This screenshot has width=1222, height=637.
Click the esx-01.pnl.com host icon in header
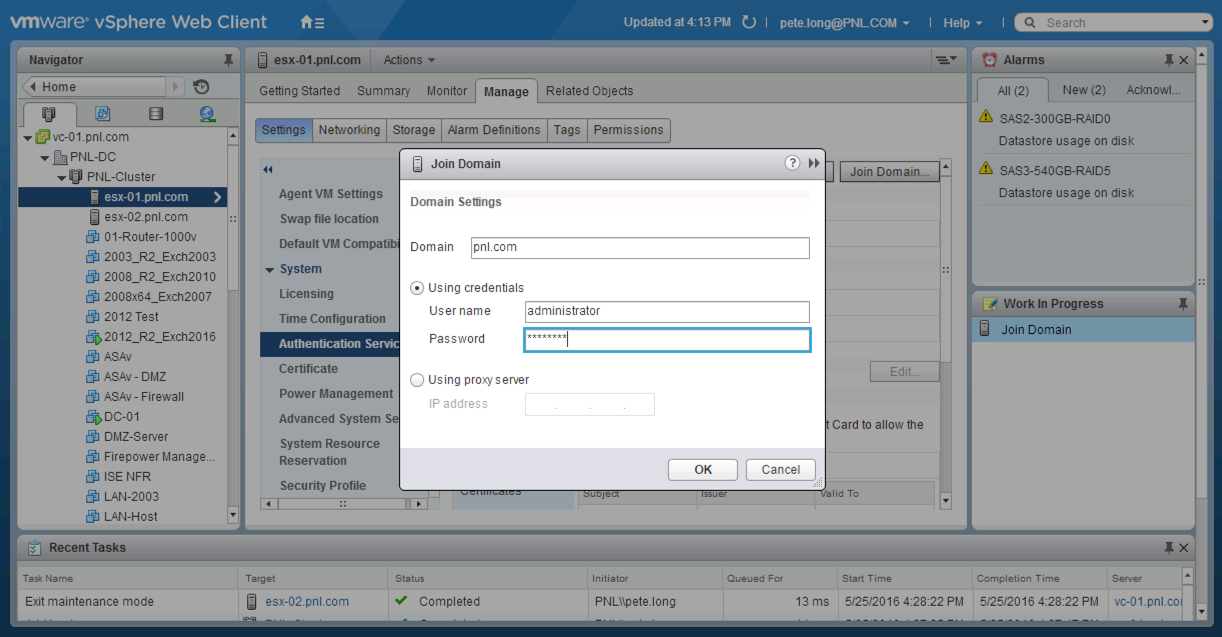coord(263,60)
